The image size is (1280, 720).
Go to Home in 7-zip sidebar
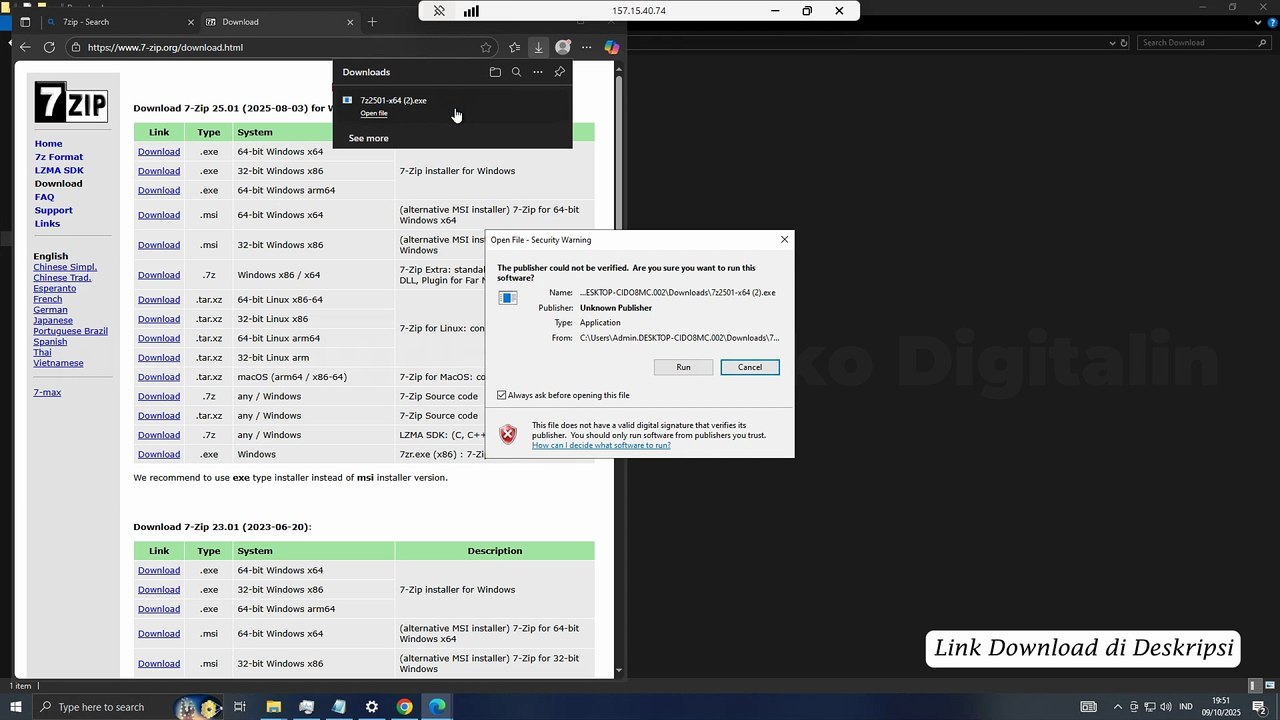tap(48, 143)
